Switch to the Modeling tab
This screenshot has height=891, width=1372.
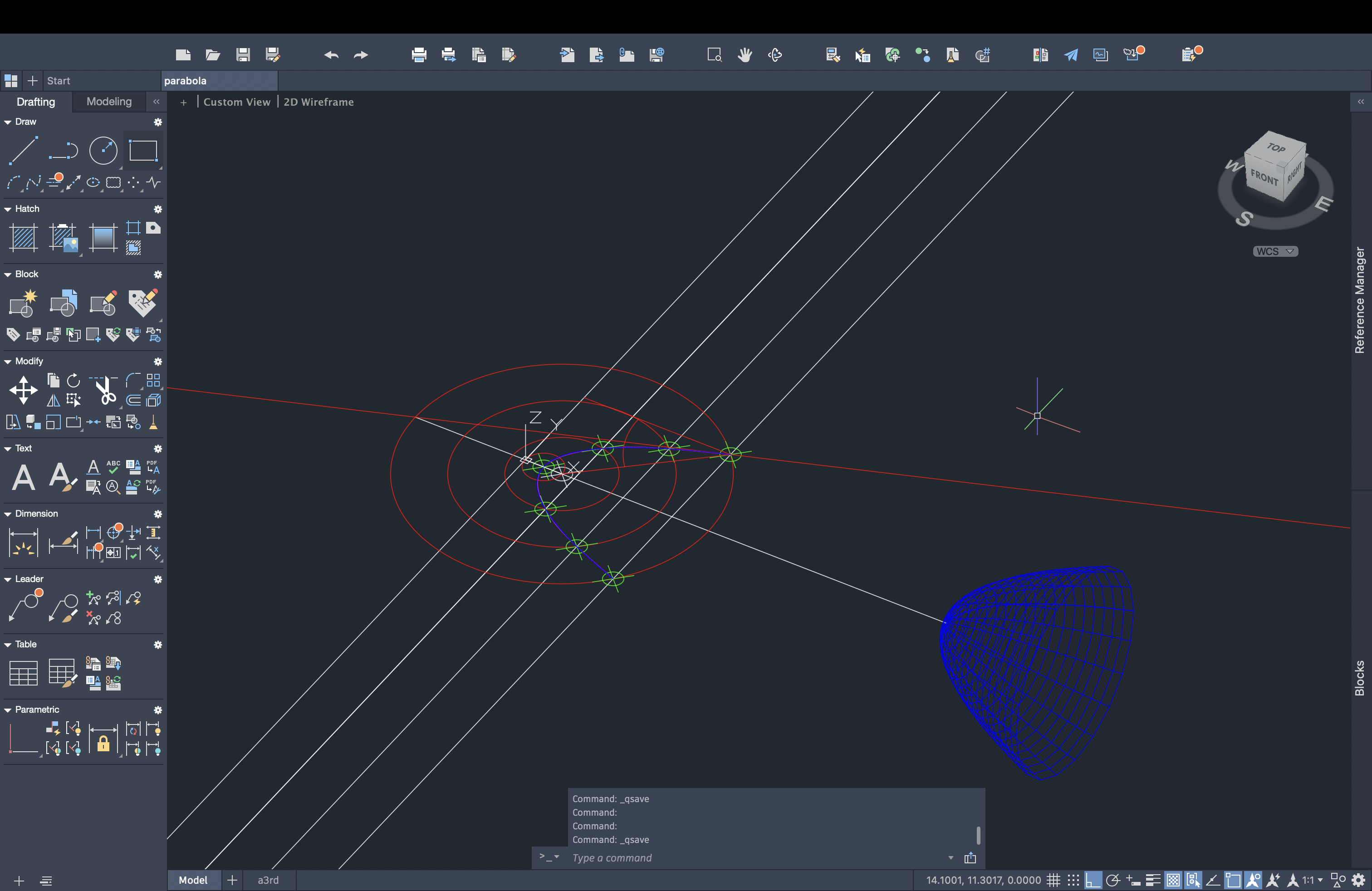[x=109, y=102]
